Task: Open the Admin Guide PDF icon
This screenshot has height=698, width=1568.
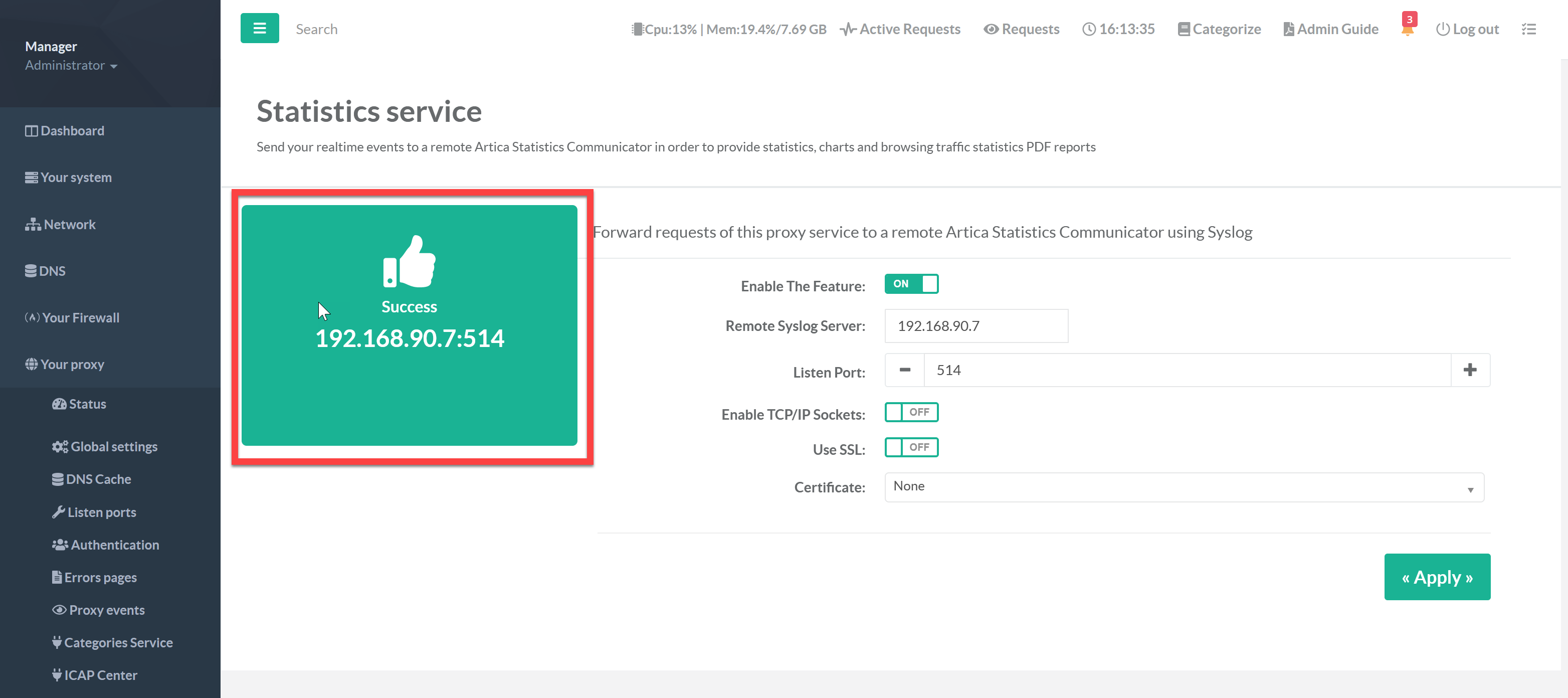Action: pyautogui.click(x=1289, y=29)
